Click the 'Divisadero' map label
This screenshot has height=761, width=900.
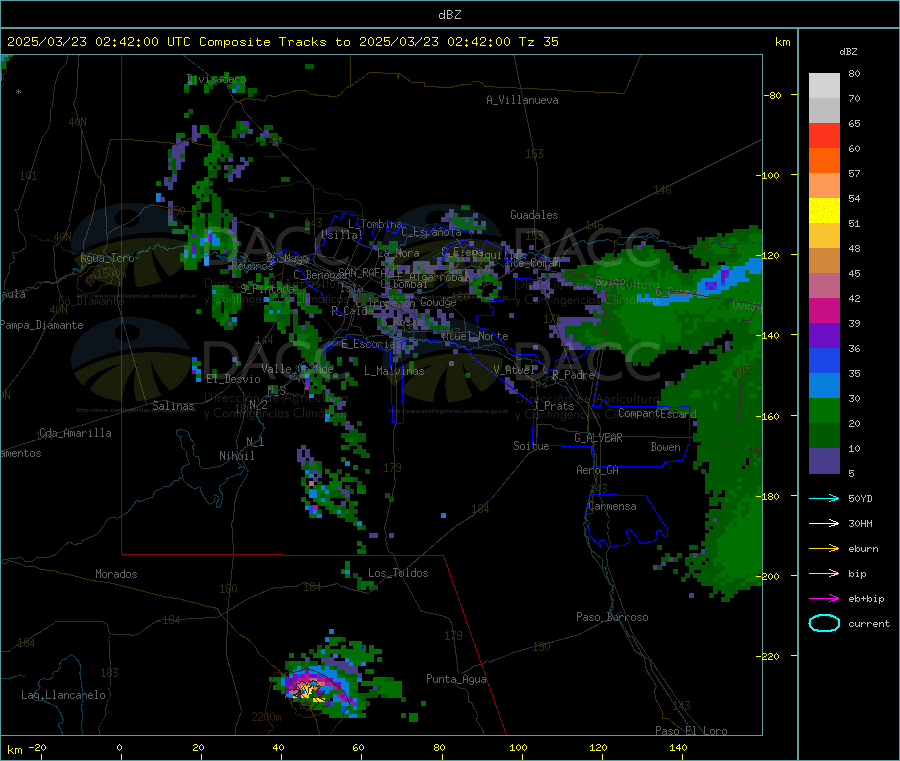[x=216, y=79]
